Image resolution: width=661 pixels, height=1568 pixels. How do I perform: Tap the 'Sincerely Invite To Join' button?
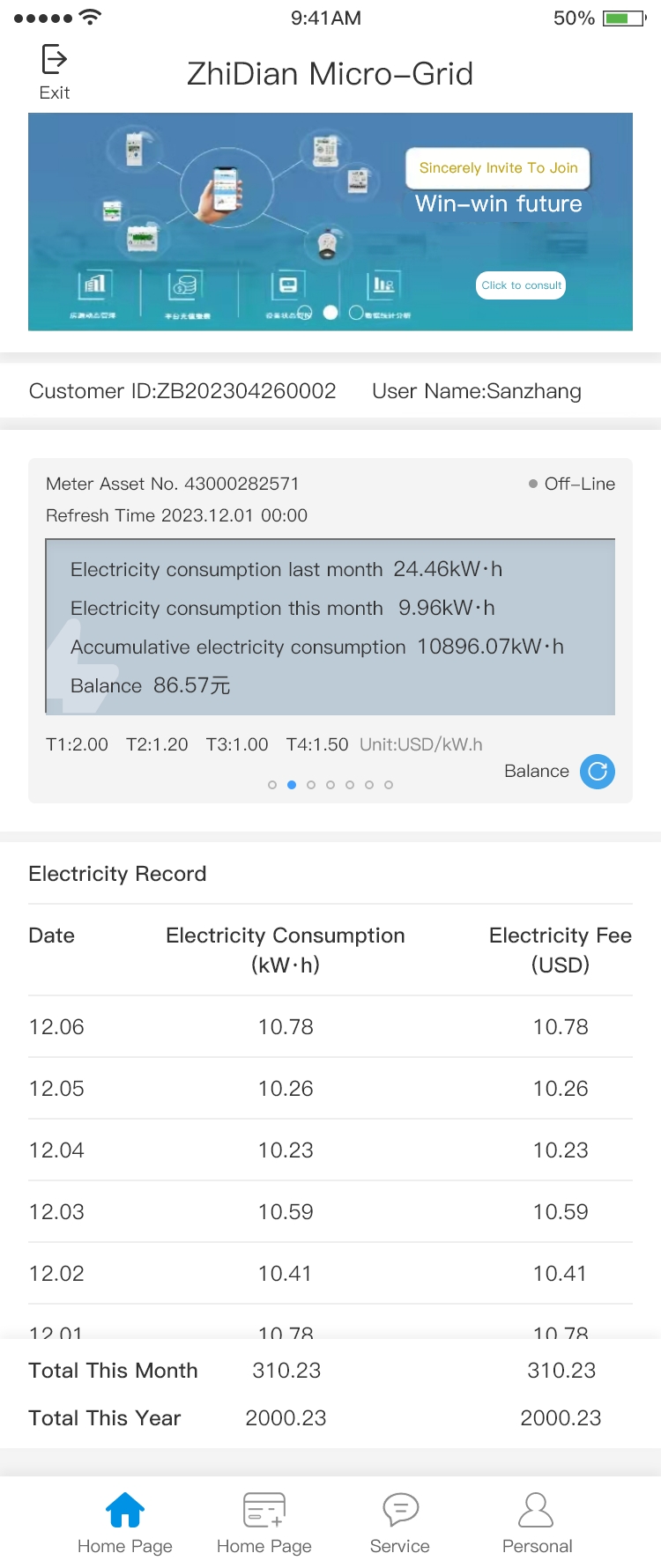(498, 167)
